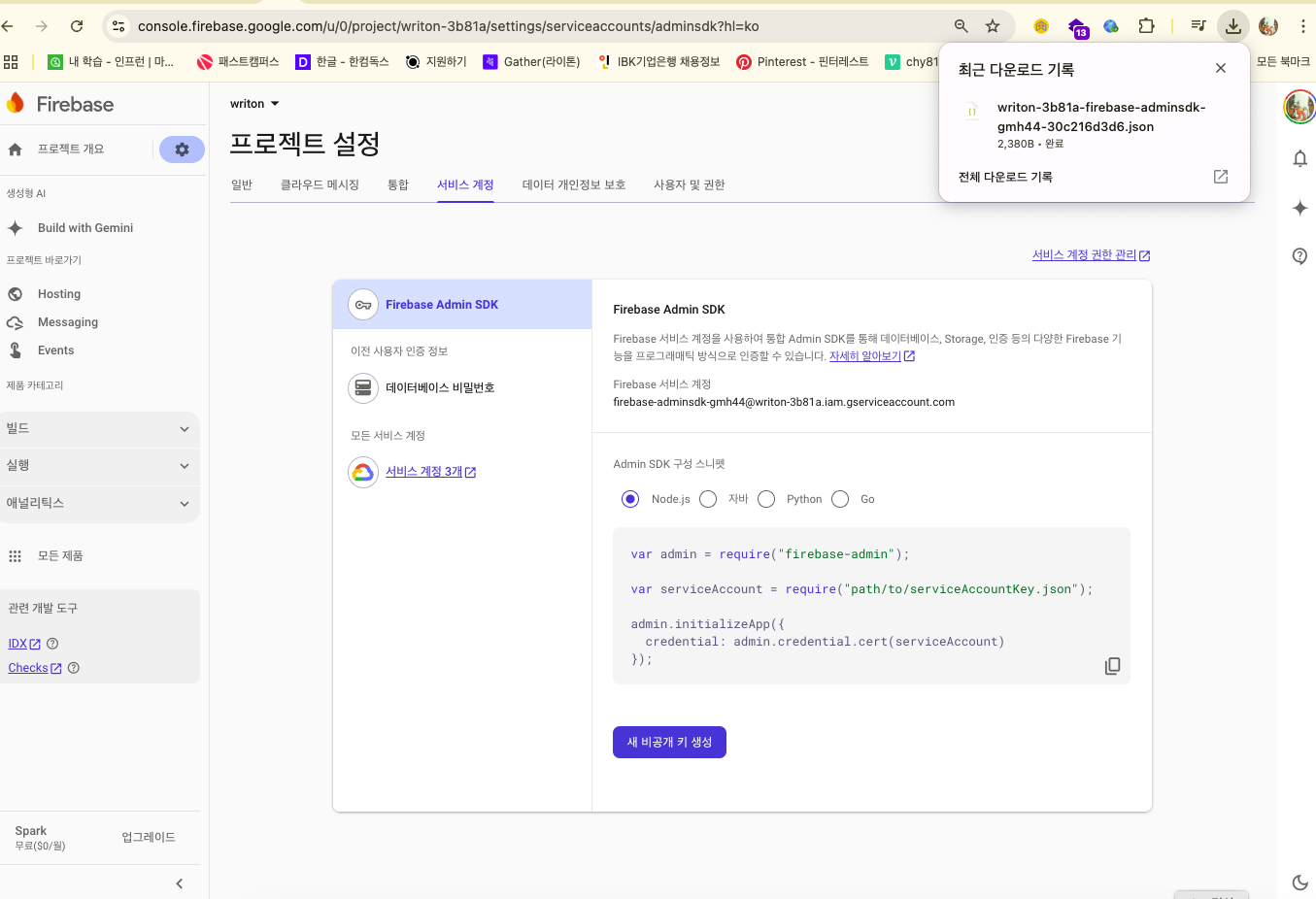Open the Gather(라이톤) bookmark
Screen dimensions: 1316x899
click(531, 62)
